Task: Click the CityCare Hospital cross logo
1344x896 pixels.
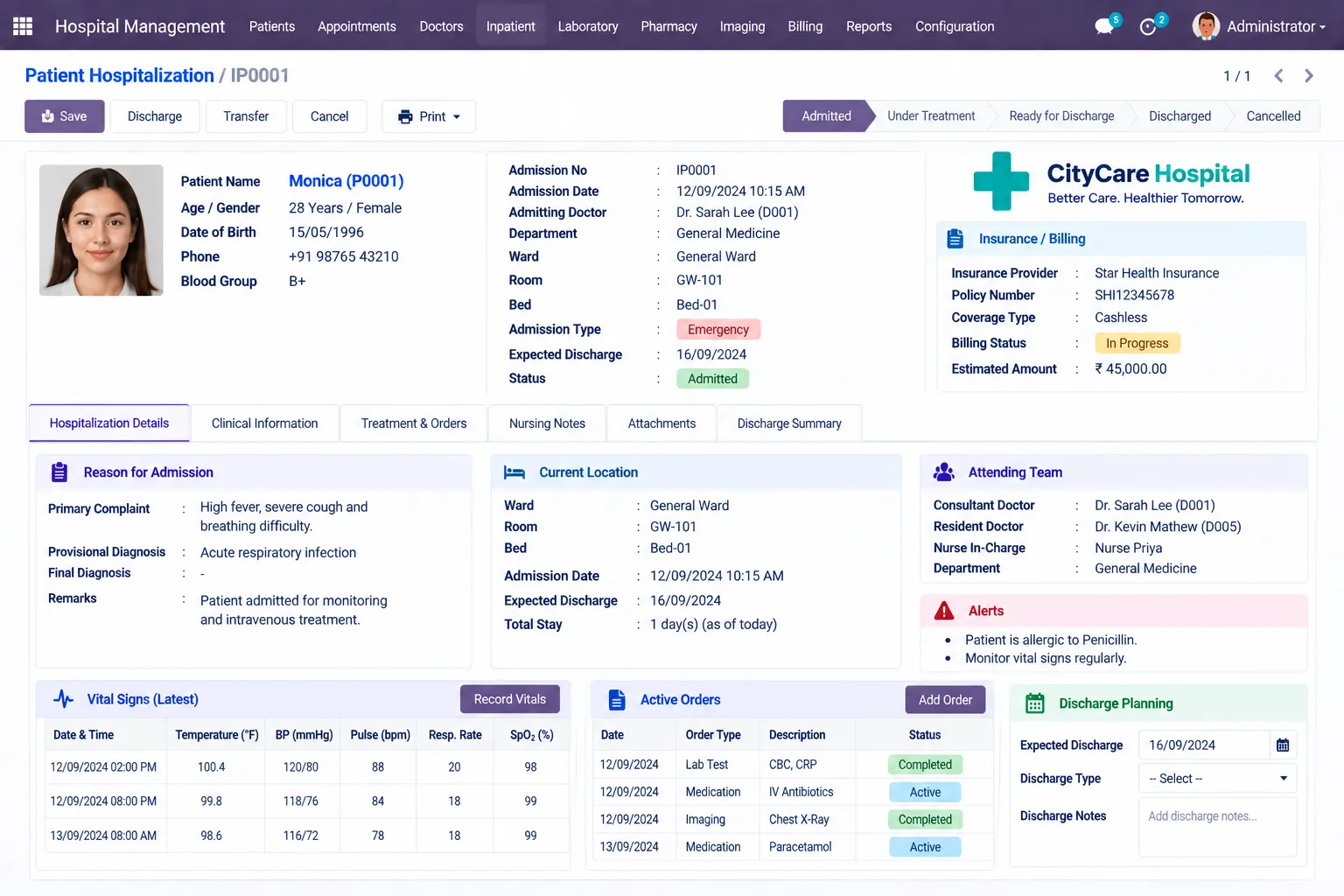Action: click(1002, 181)
